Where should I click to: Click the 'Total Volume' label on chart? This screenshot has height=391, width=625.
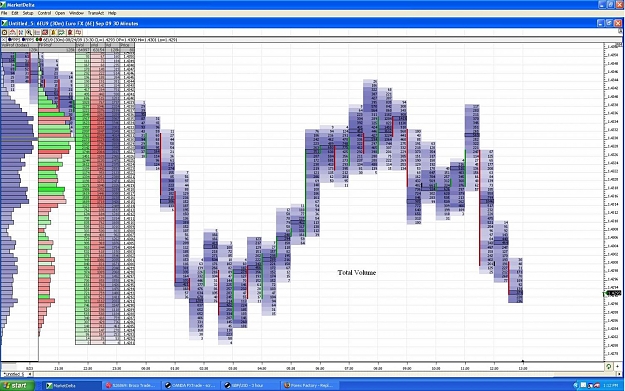[357, 273]
